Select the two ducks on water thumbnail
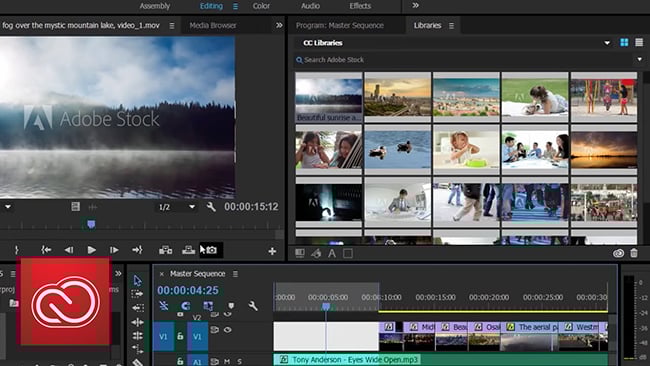Viewport: 650px width, 366px height. pos(398,149)
